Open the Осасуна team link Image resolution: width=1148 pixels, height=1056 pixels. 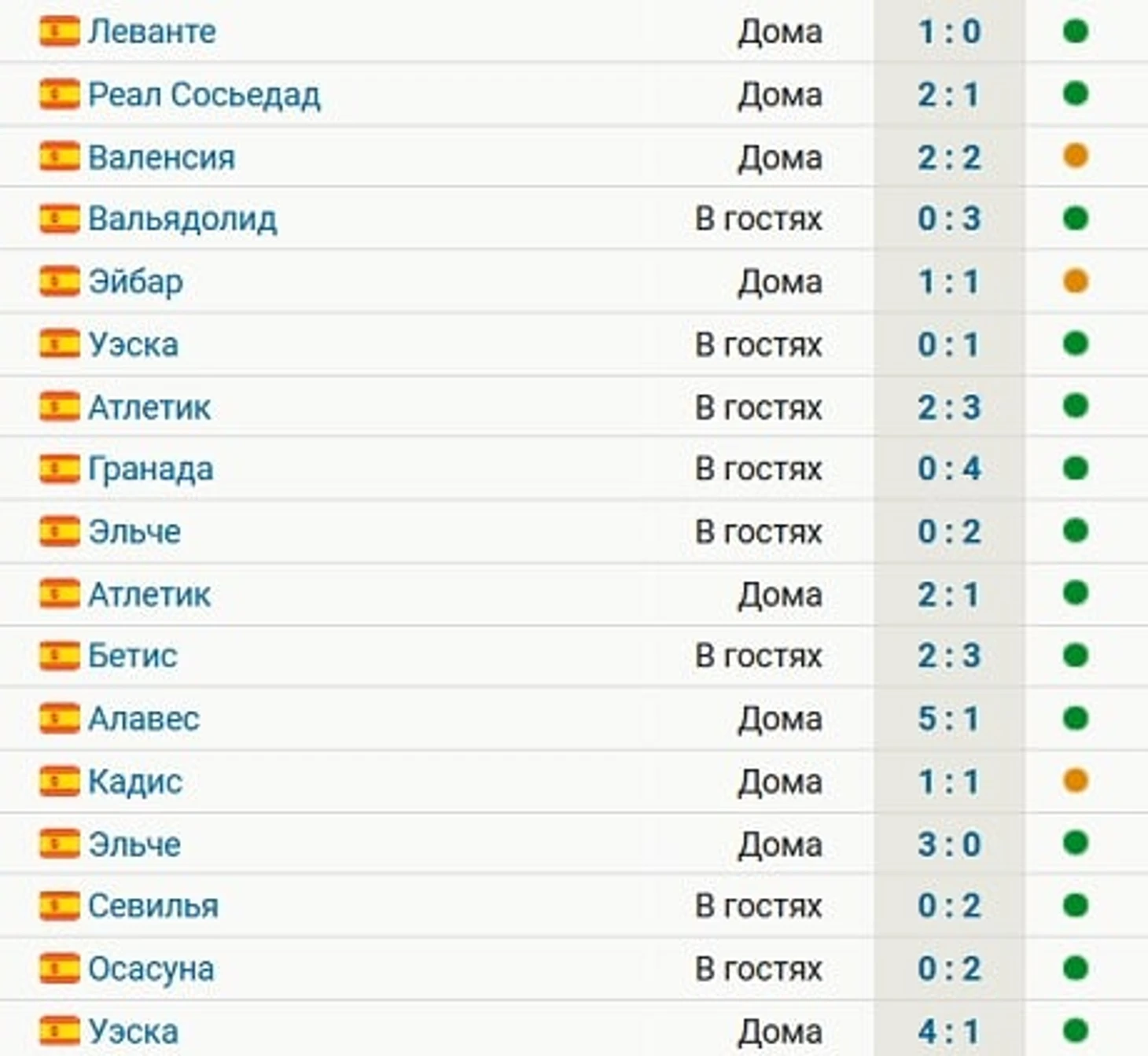pyautogui.click(x=151, y=969)
